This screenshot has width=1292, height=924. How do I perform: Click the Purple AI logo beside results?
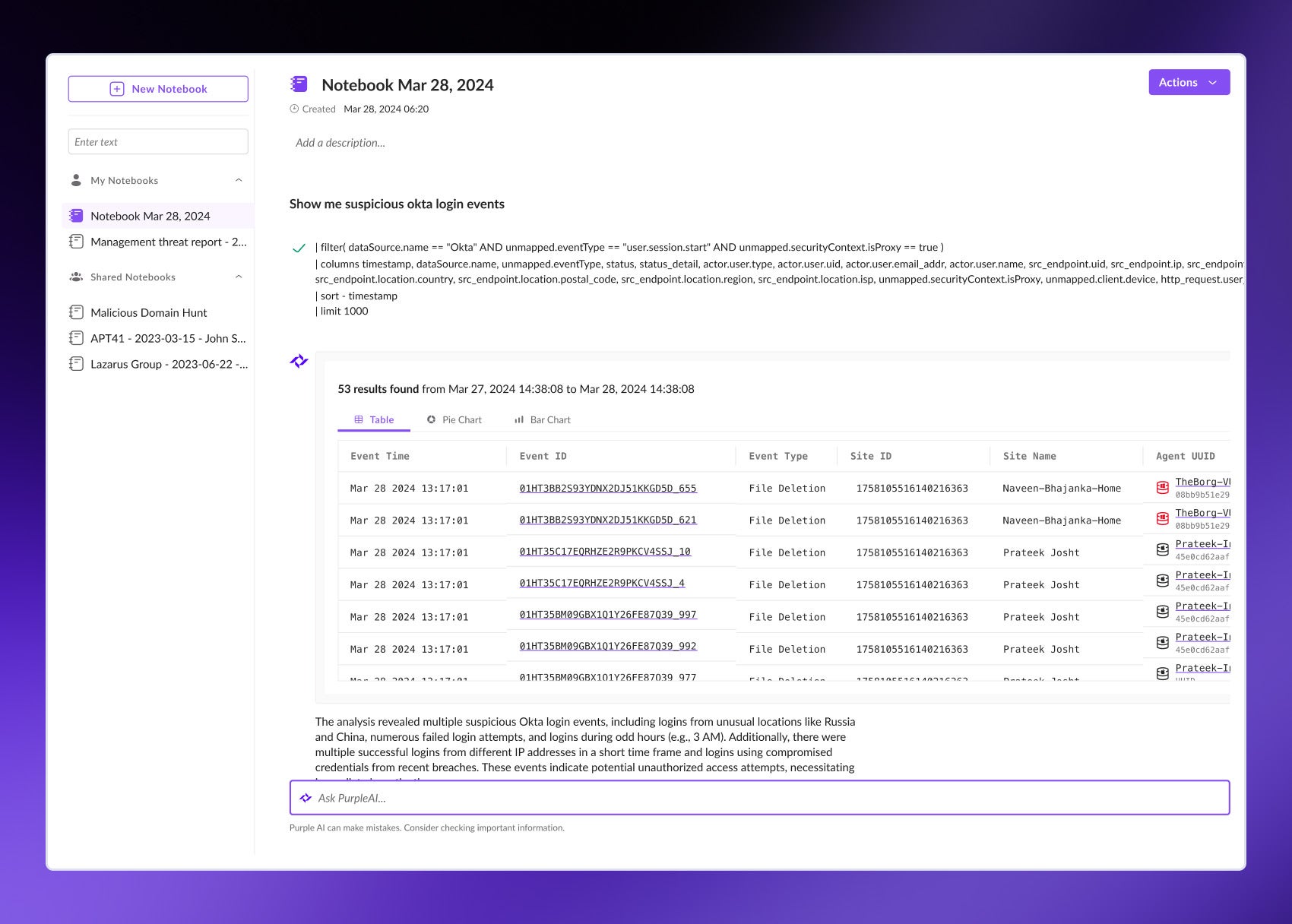tap(299, 361)
